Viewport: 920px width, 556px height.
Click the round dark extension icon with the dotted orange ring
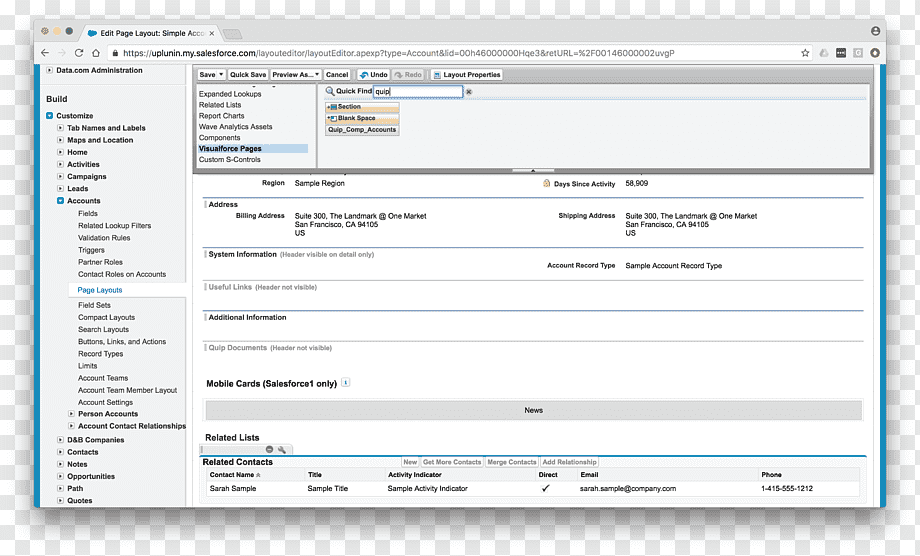pos(875,53)
